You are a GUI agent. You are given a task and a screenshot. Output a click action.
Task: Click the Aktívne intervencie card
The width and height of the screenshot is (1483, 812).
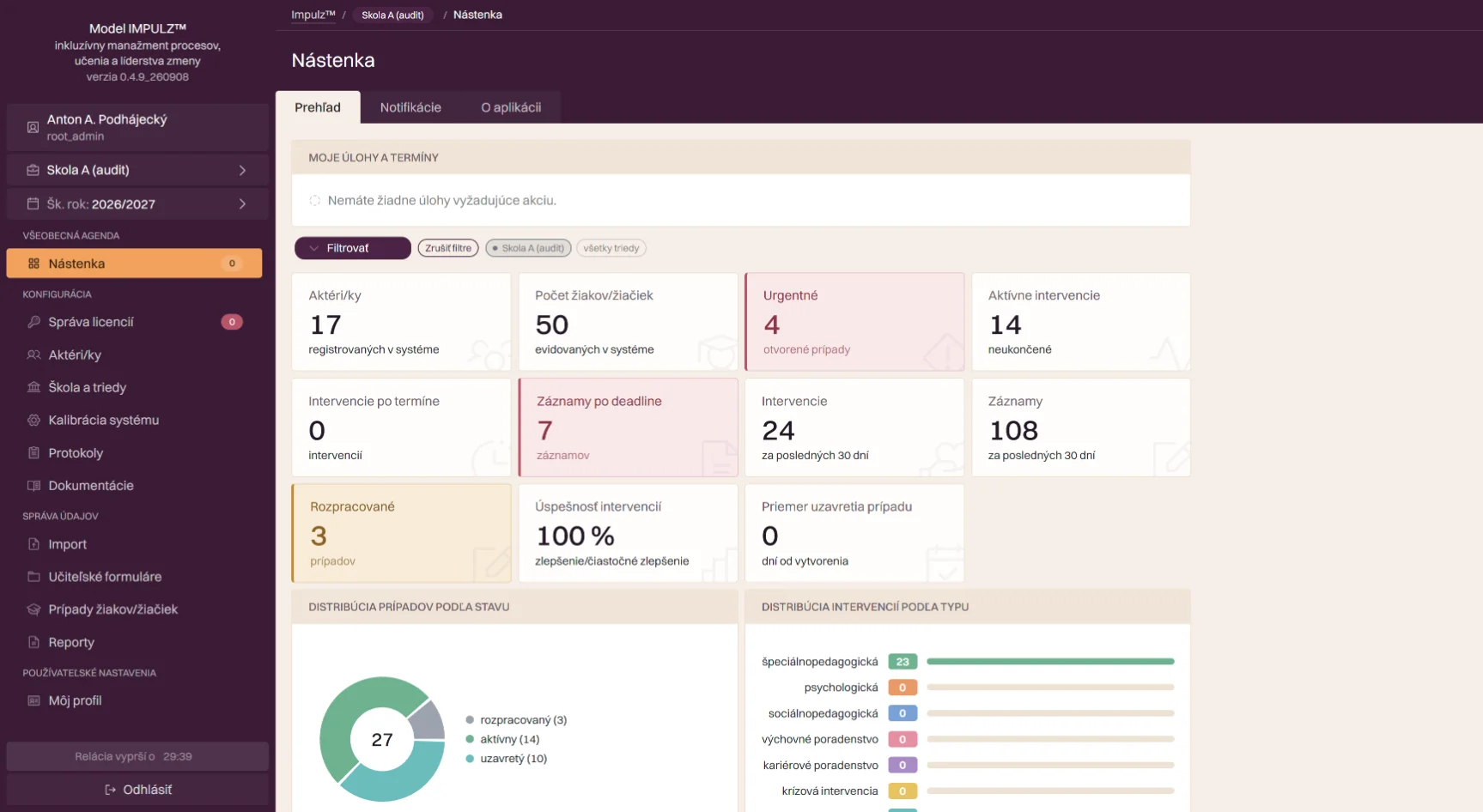click(x=1081, y=322)
